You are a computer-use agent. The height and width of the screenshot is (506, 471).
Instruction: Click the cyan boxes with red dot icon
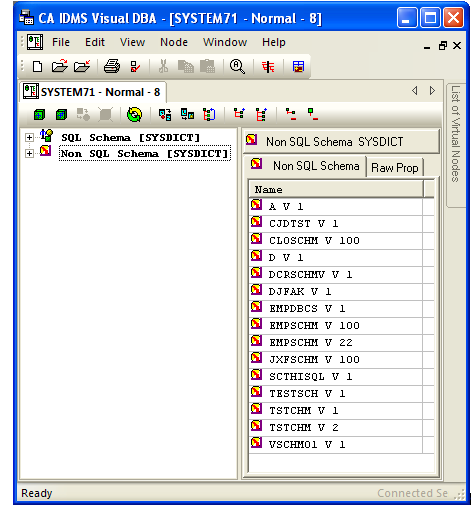pos(165,115)
